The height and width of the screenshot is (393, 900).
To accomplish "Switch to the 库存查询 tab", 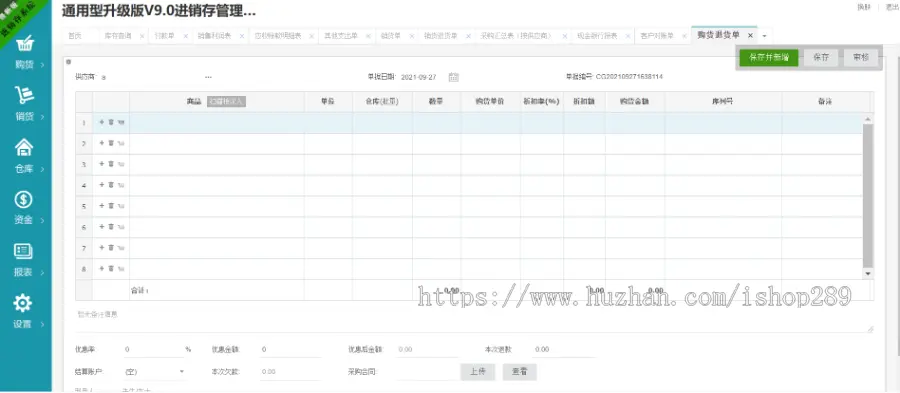I will 118,36.
